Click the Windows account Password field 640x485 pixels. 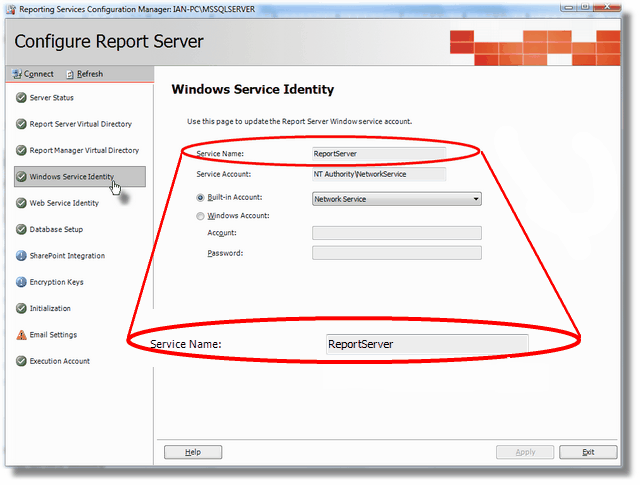click(396, 253)
